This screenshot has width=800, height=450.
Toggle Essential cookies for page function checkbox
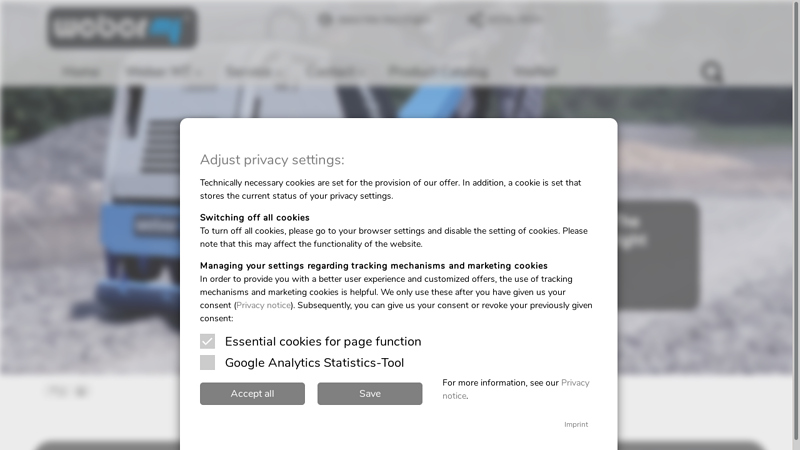point(208,341)
